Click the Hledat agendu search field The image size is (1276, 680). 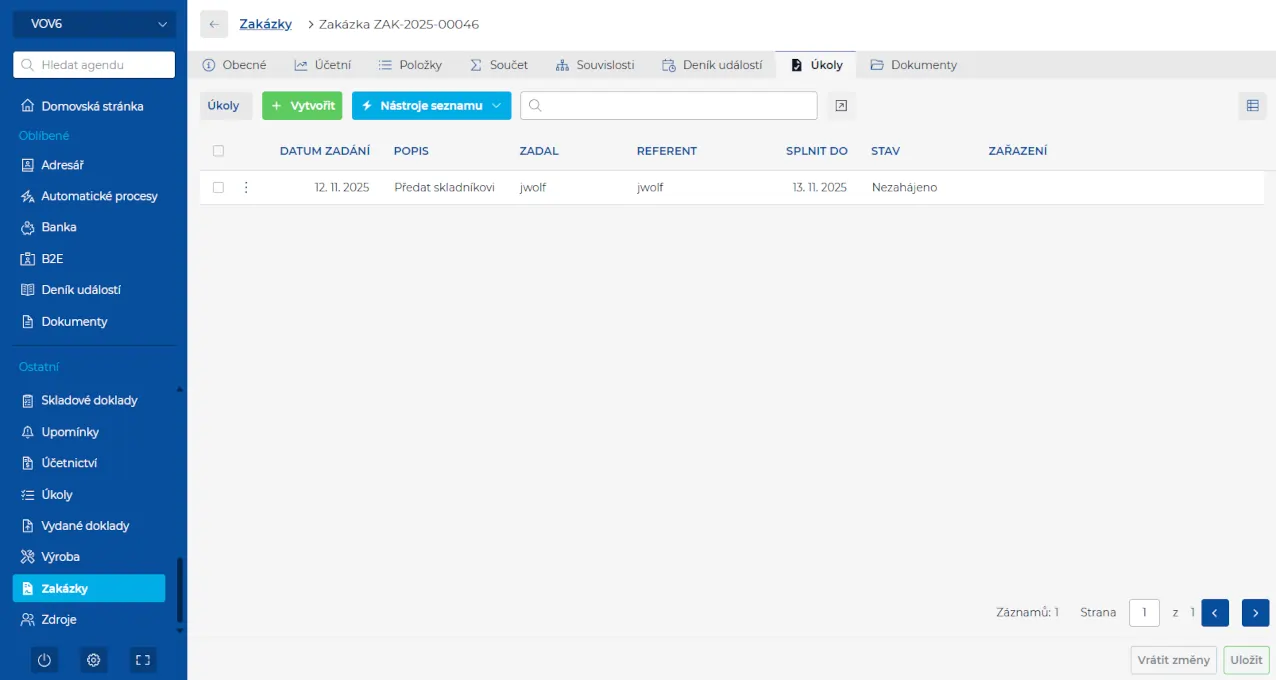point(94,65)
